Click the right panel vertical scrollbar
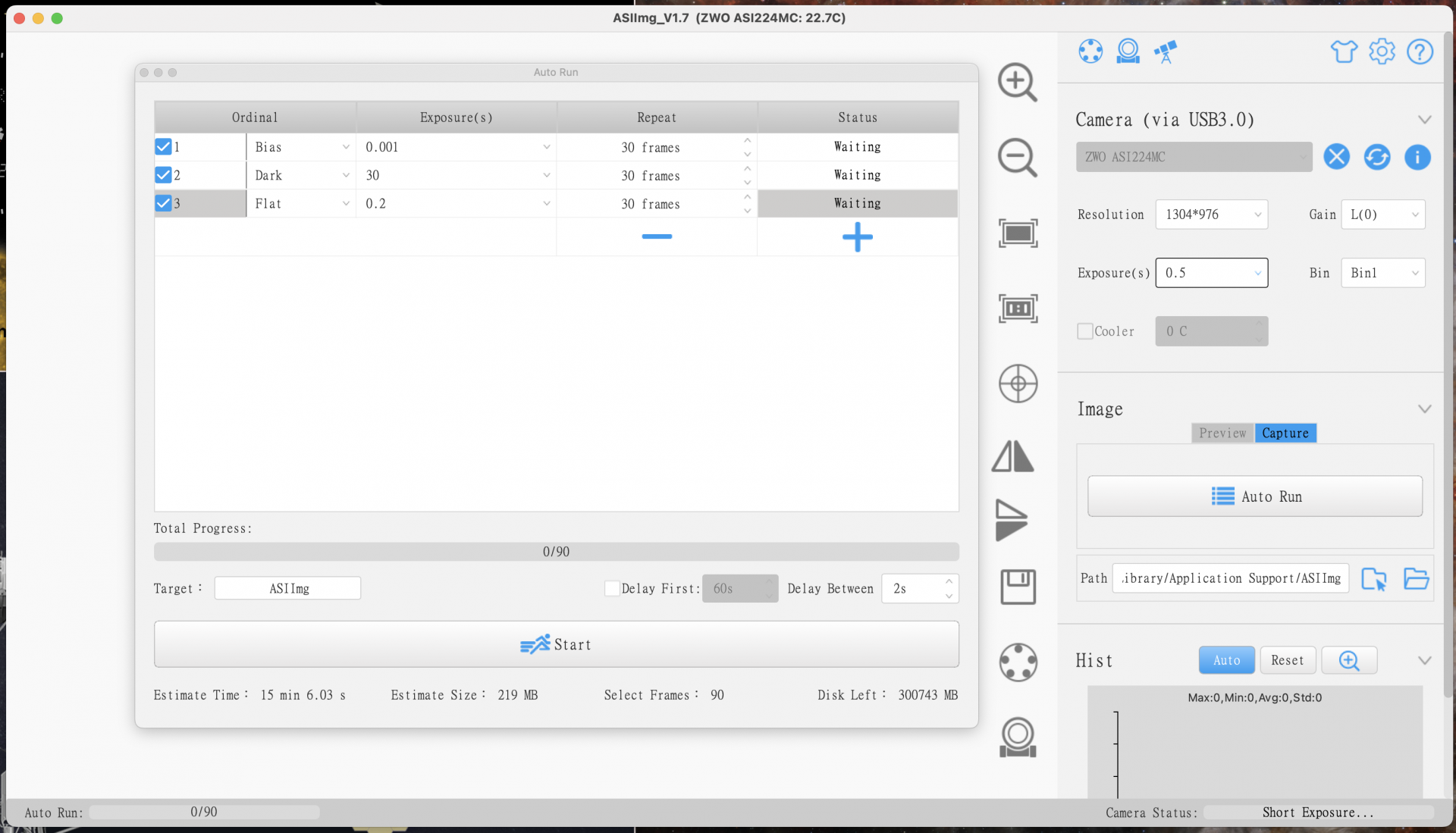The width and height of the screenshot is (1456, 833). (x=1448, y=364)
